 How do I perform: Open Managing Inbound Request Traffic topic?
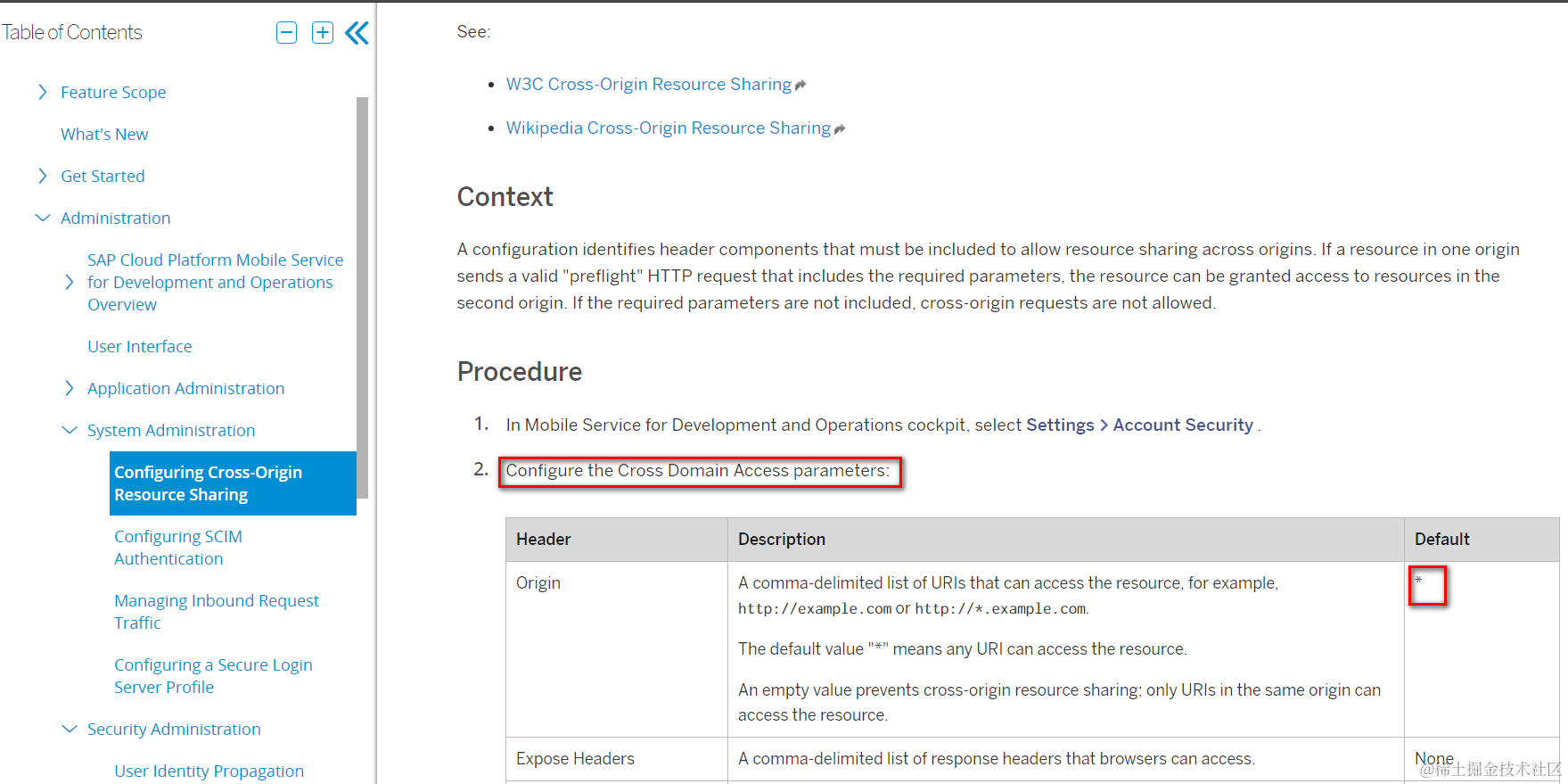(217, 612)
